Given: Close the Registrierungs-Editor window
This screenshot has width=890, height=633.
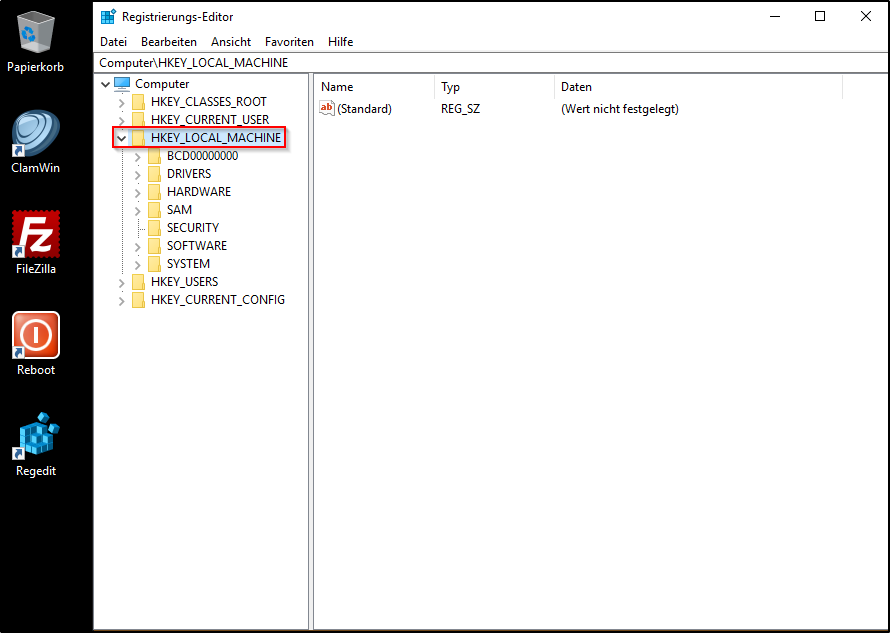Looking at the screenshot, I should point(866,16).
